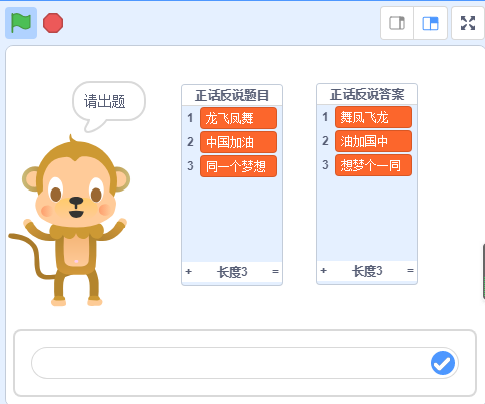The width and height of the screenshot is (485, 404).
Task: Select answer item 舞凤飞龙
Action: pos(373,117)
